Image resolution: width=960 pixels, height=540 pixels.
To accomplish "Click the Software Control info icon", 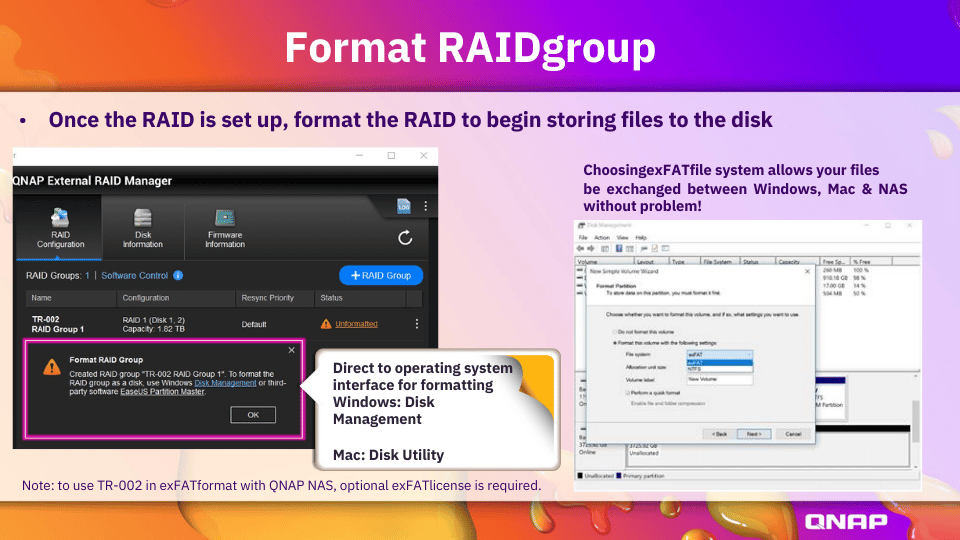I will click(x=178, y=276).
